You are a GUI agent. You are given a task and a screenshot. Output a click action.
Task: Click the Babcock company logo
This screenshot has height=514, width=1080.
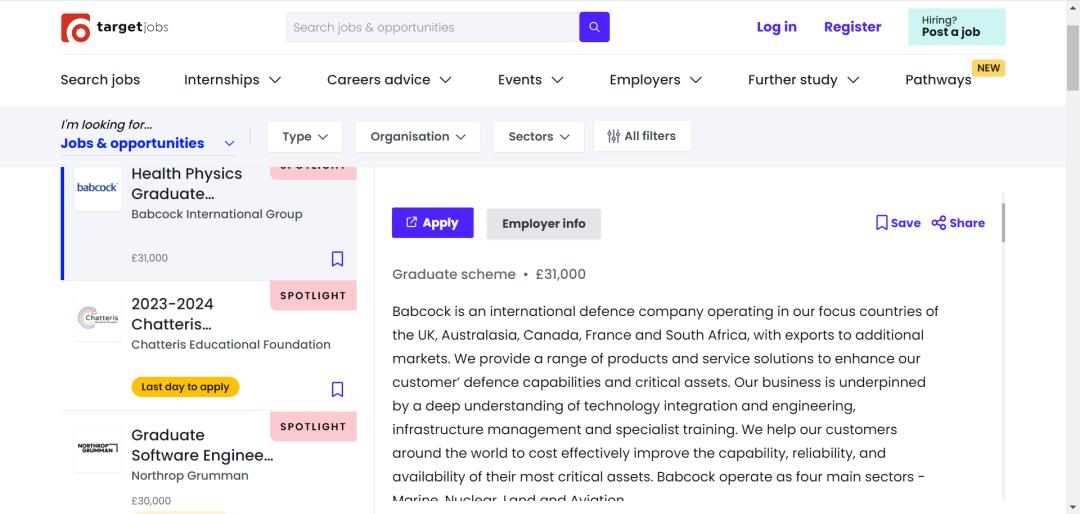point(97,188)
